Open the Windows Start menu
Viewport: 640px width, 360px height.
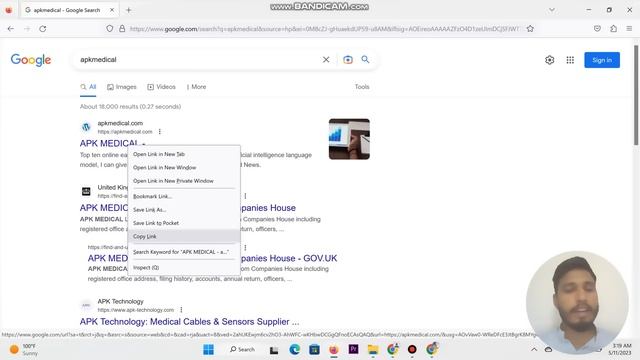point(208,349)
